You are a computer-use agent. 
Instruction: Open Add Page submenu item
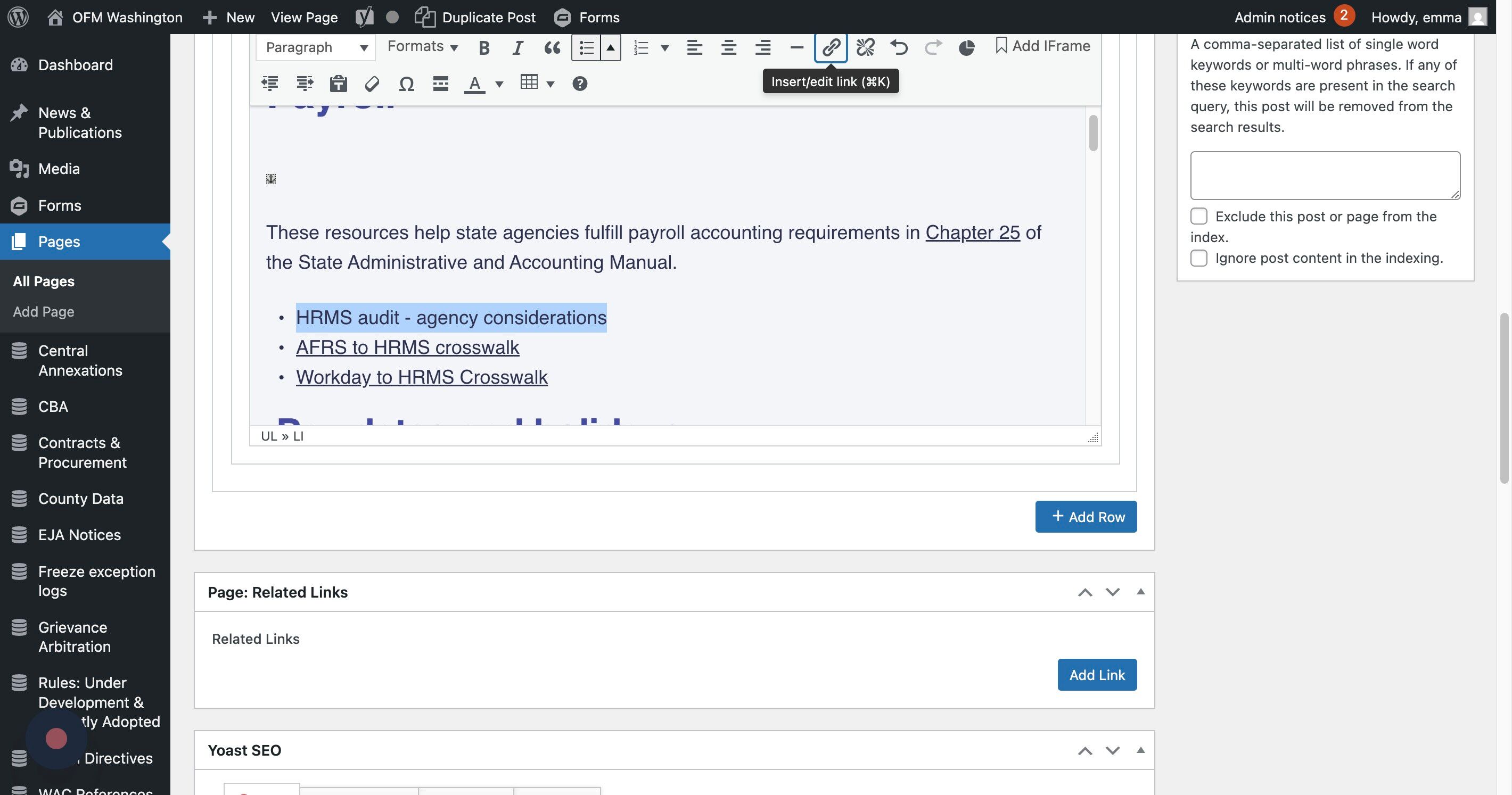pyautogui.click(x=44, y=311)
